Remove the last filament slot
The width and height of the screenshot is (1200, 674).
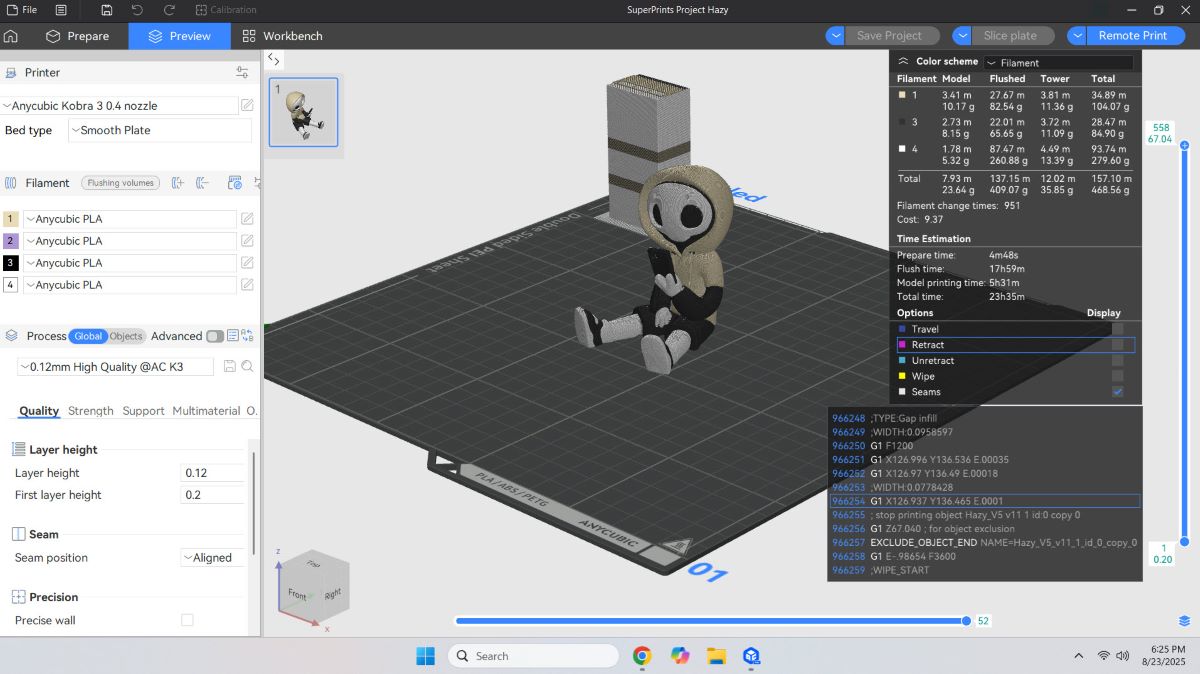[x=202, y=183]
